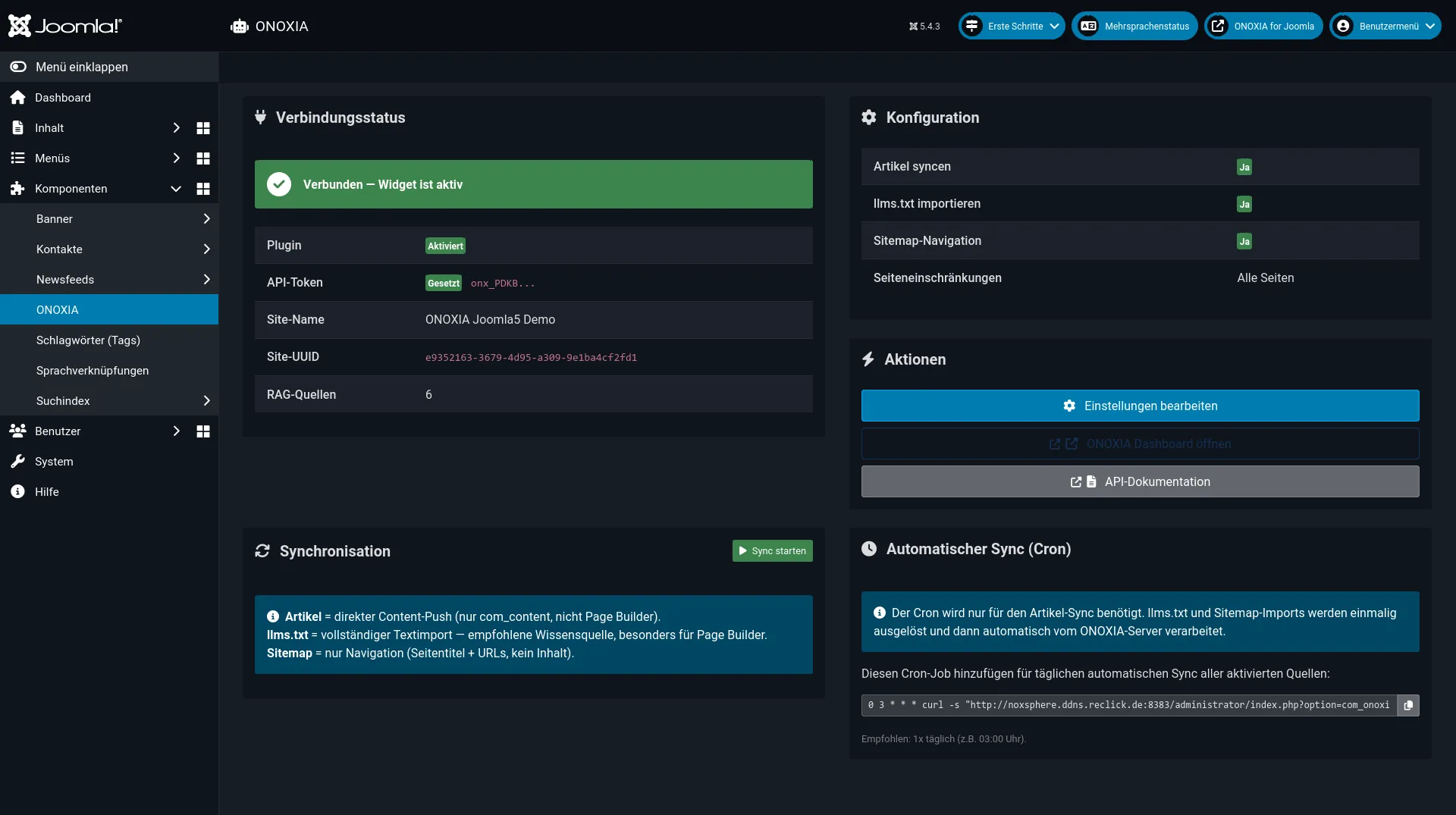The image size is (1456, 815).
Task: Expand the Kontakte submenu arrow
Action: (206, 249)
